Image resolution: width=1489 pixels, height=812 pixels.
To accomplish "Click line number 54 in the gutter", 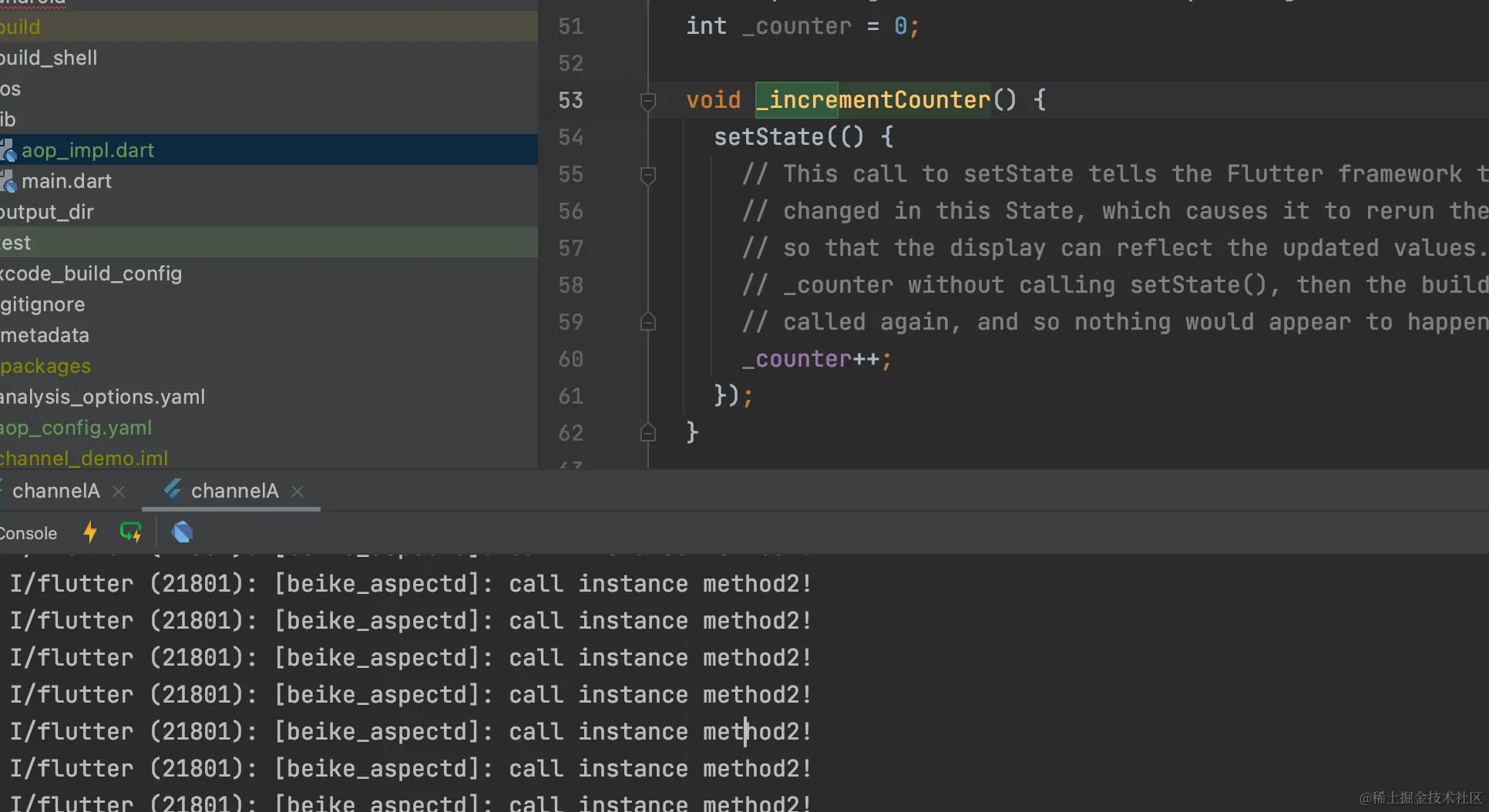I will pyautogui.click(x=570, y=137).
